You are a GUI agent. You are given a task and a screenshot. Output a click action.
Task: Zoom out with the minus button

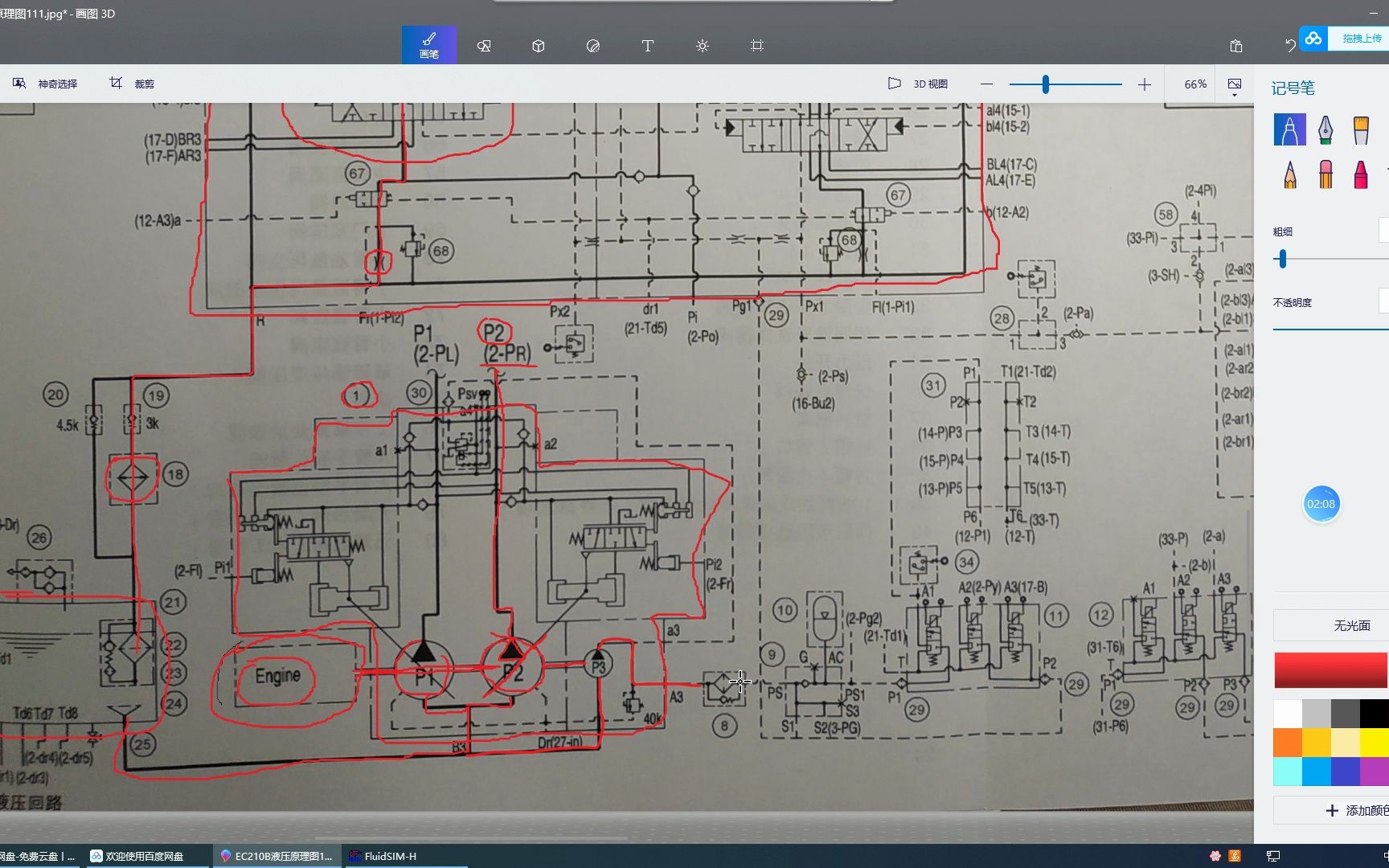pos(987,84)
